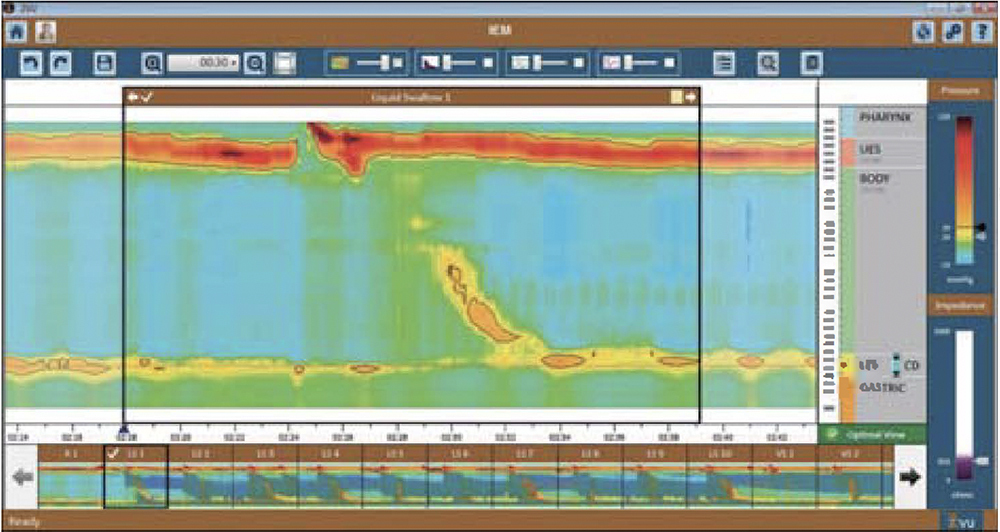1000x532 pixels.
Task: Select the Pressure panel tab
Action: (961, 91)
